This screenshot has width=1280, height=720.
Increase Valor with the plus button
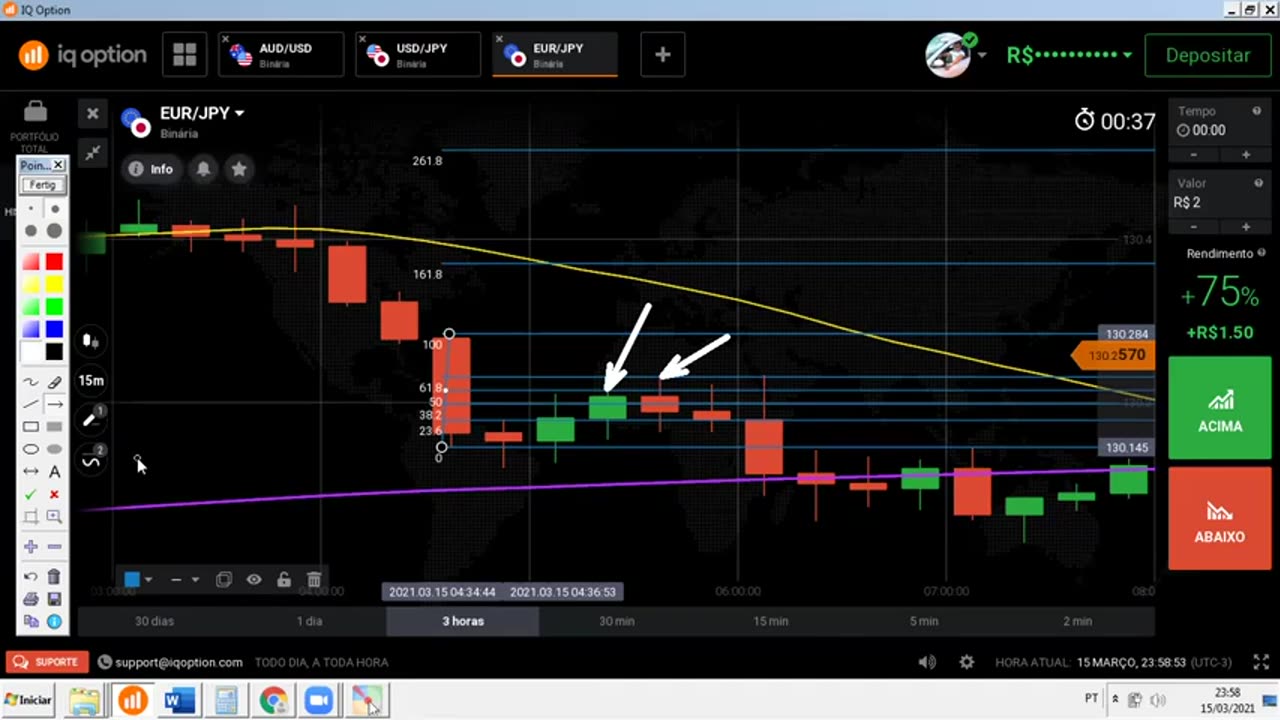pos(1246,227)
